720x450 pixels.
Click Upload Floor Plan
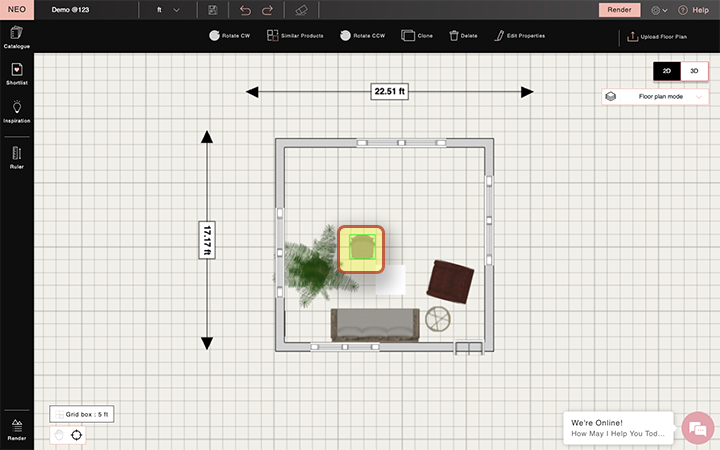coord(657,36)
